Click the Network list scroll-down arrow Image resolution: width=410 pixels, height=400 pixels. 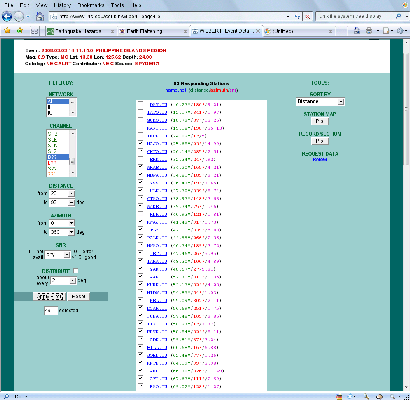point(73,113)
